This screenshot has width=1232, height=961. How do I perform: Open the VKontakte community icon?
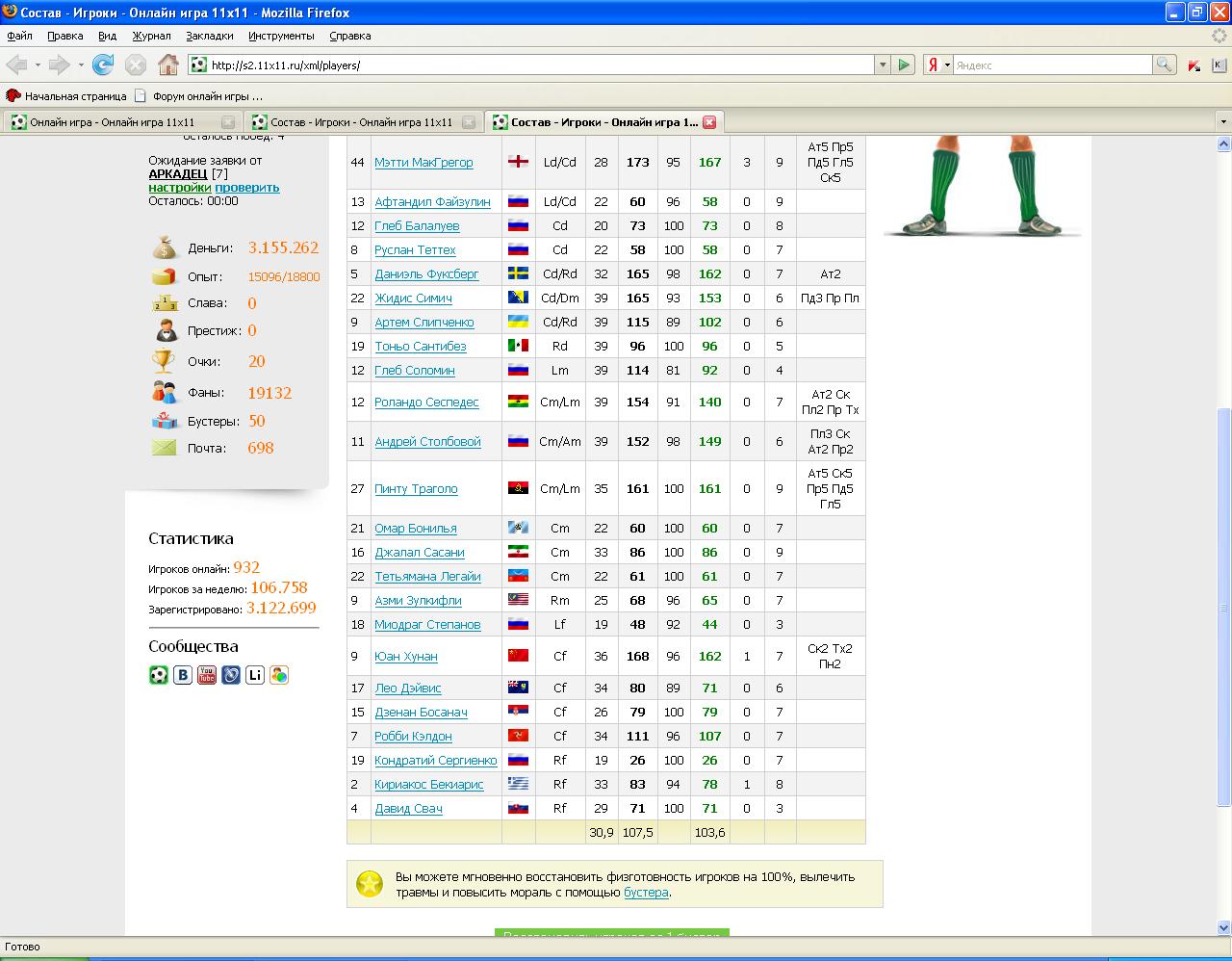[x=183, y=675]
